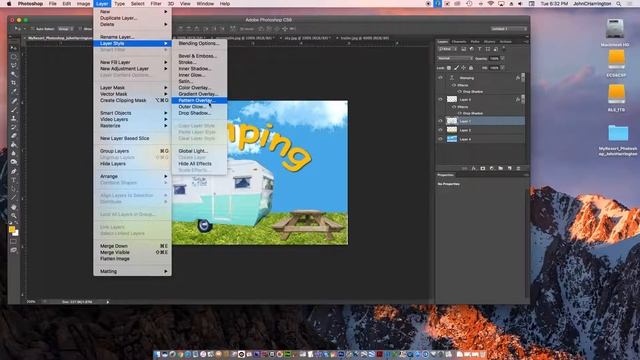Switch to the Channels tab
The image size is (640, 360).
(459, 42)
